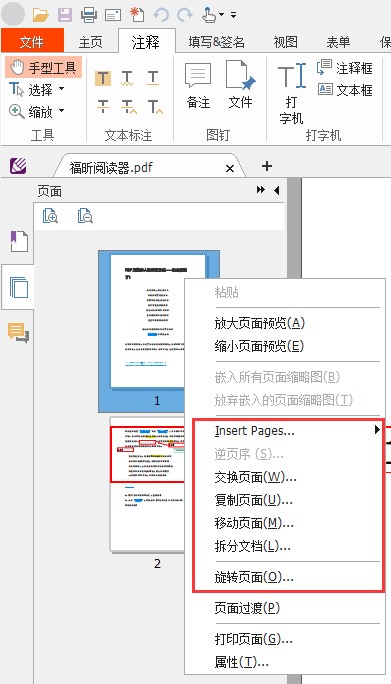Screen dimensions: 391x684
Task: Collapse the 页面 panel with left arrow
Action: 276,190
